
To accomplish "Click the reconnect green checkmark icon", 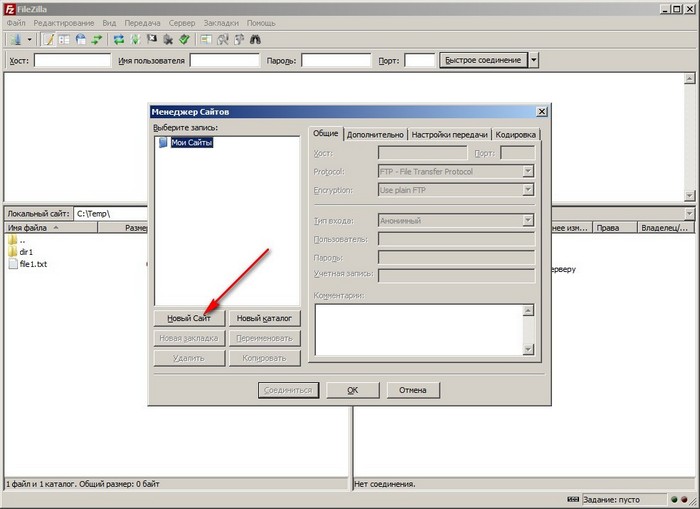I will [184, 40].
